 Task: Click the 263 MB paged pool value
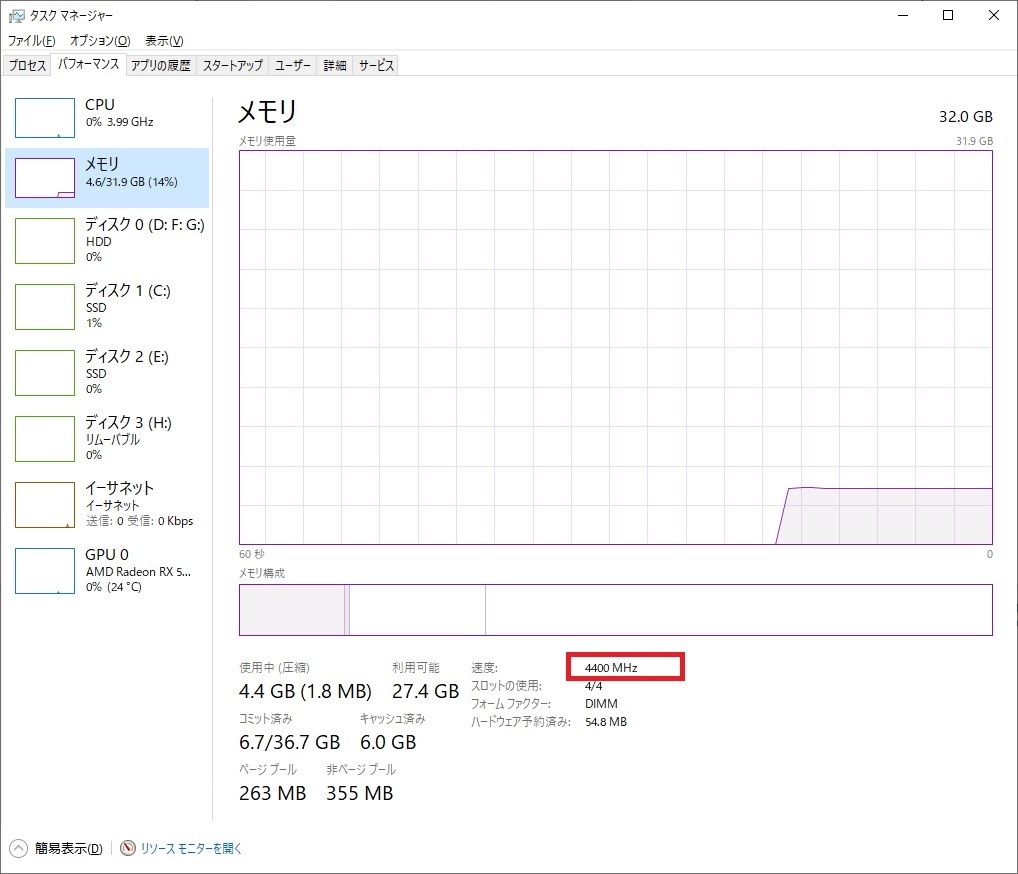(273, 793)
